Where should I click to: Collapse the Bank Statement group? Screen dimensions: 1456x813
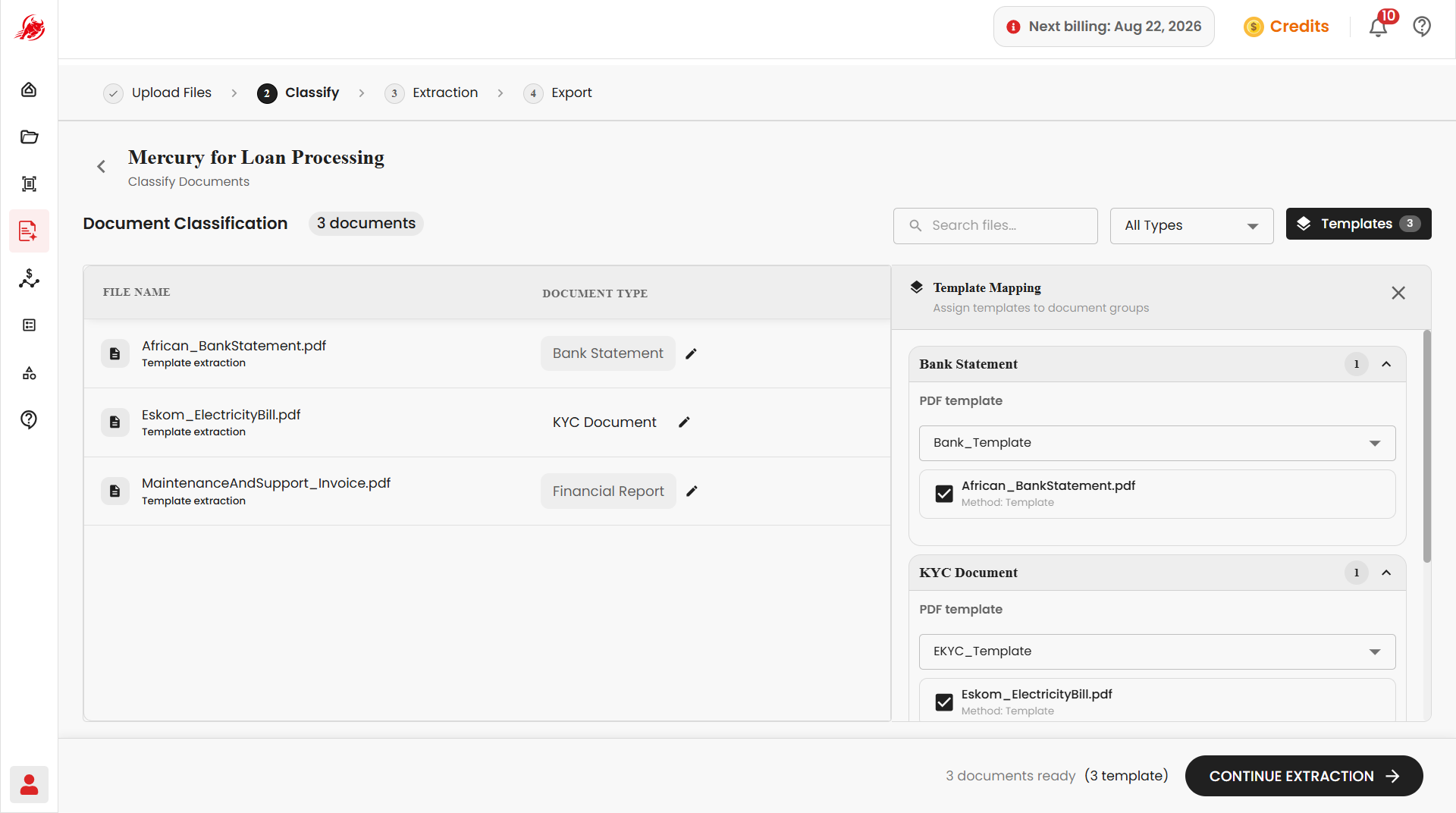coord(1386,364)
